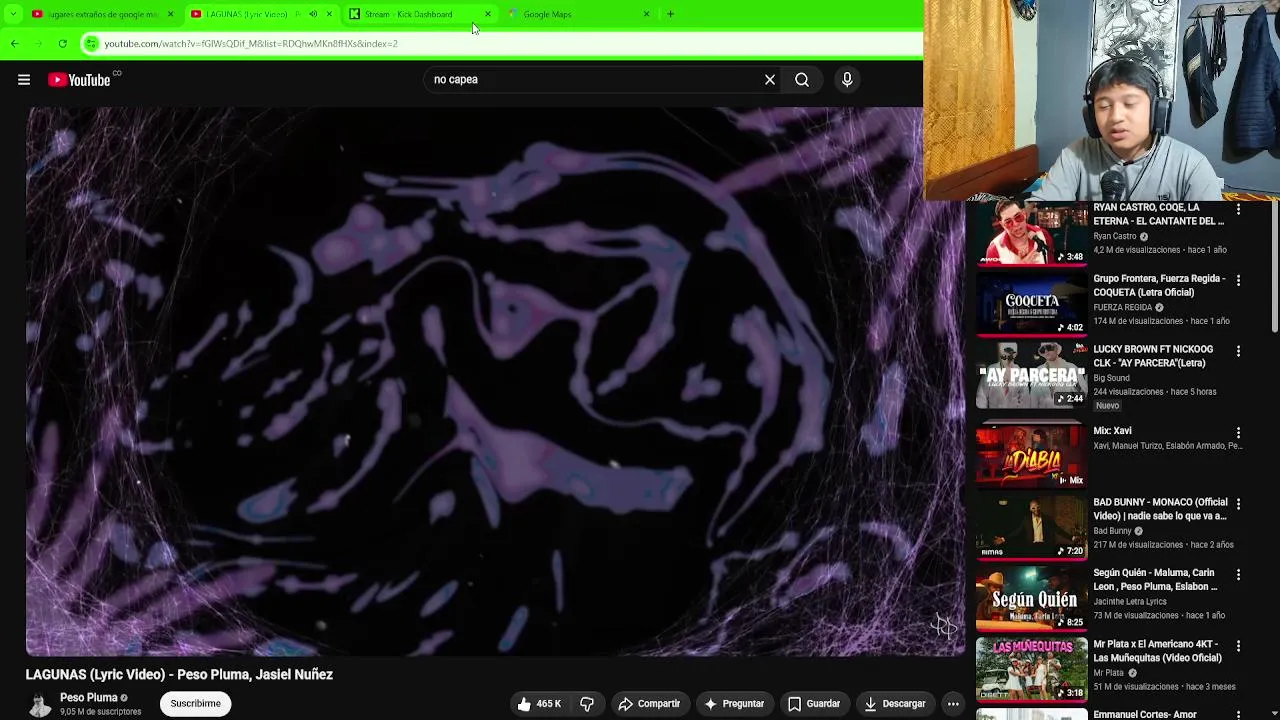
Task: Open BAD BUNNY MONACO thumbnail
Action: click(1031, 529)
